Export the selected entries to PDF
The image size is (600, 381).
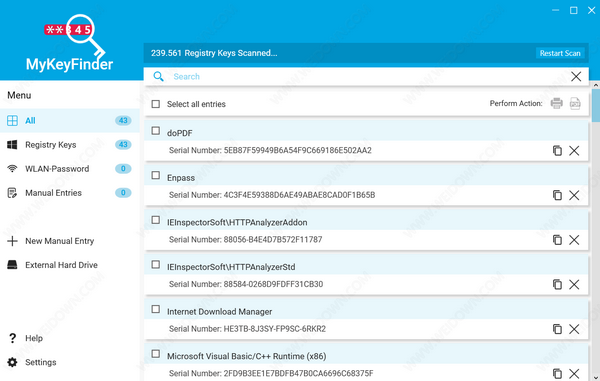[575, 103]
